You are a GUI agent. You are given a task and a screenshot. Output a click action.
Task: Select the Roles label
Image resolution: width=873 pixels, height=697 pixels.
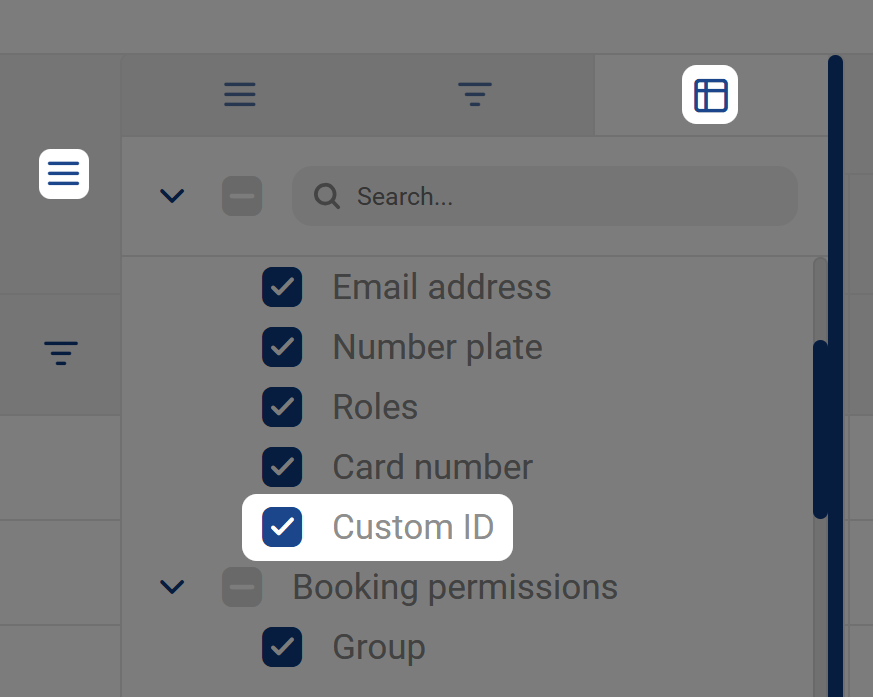[375, 407]
